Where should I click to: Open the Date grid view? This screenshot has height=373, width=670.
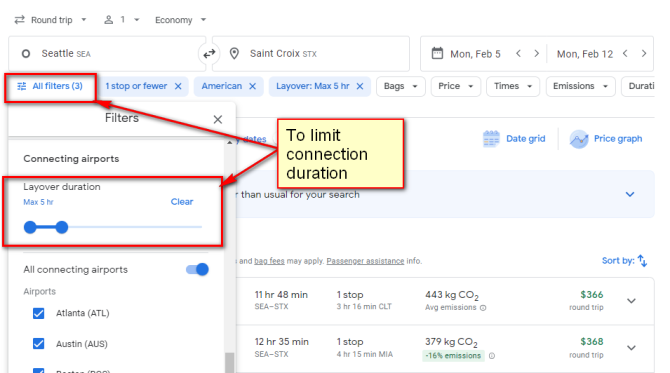coord(514,139)
